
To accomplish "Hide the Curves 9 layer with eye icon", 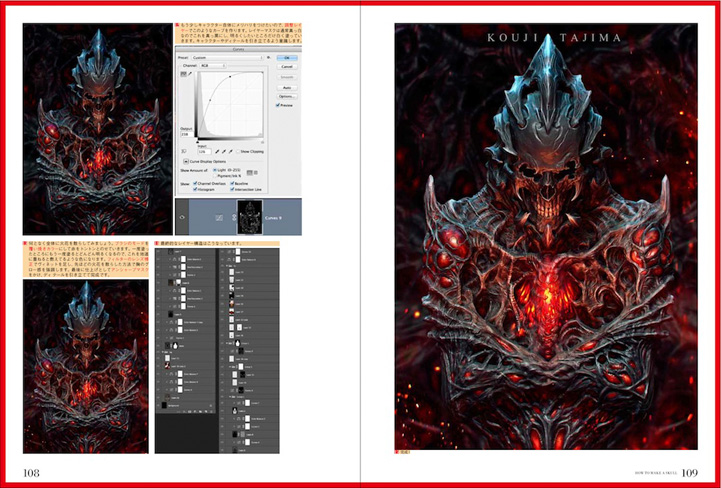I will click(x=183, y=218).
